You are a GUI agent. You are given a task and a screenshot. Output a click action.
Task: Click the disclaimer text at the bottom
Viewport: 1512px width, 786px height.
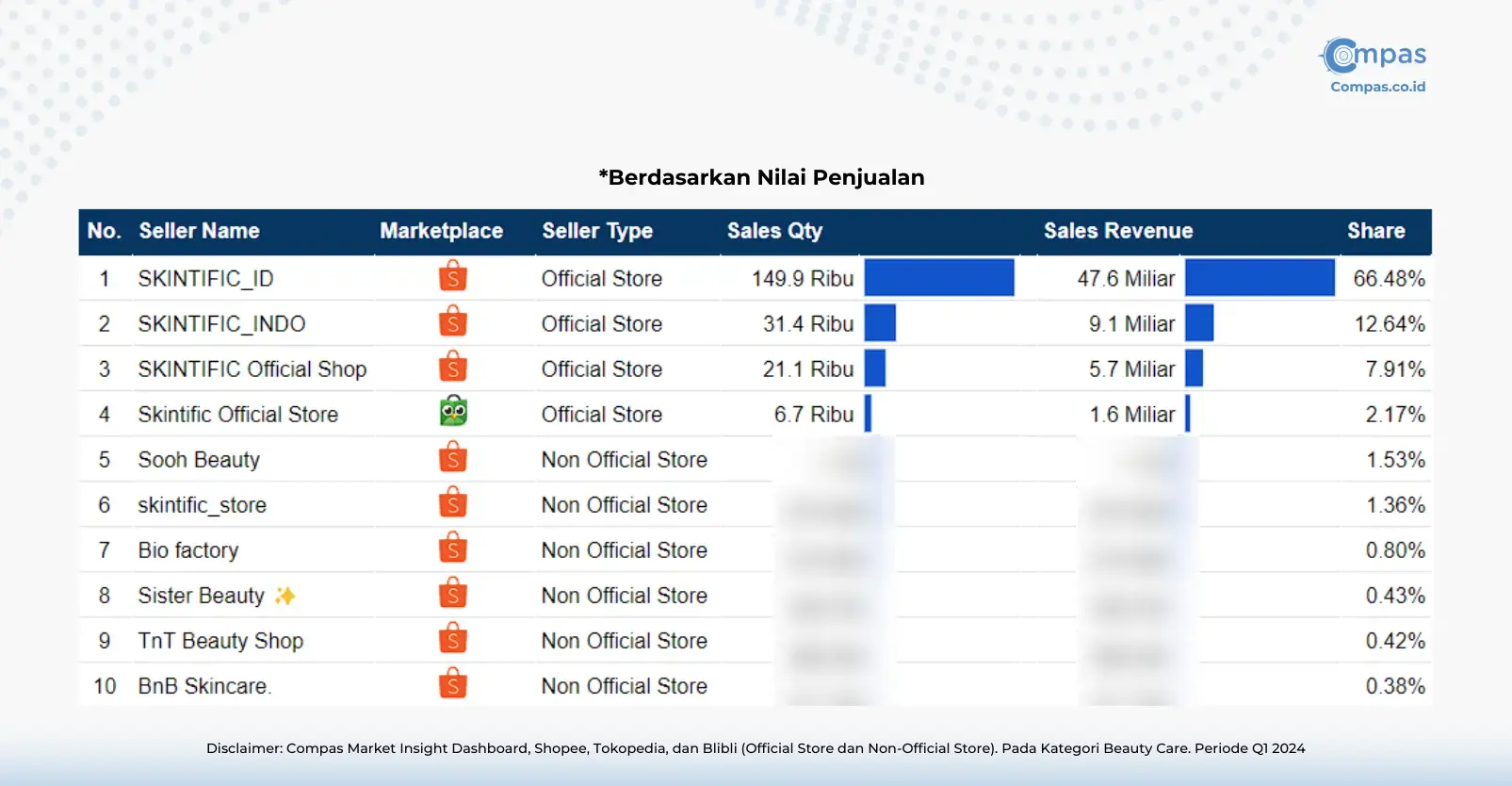[x=756, y=748]
